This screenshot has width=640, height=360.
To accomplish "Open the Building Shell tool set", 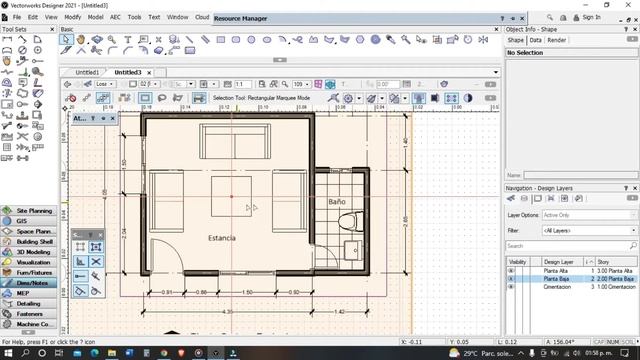I will coord(29,242).
